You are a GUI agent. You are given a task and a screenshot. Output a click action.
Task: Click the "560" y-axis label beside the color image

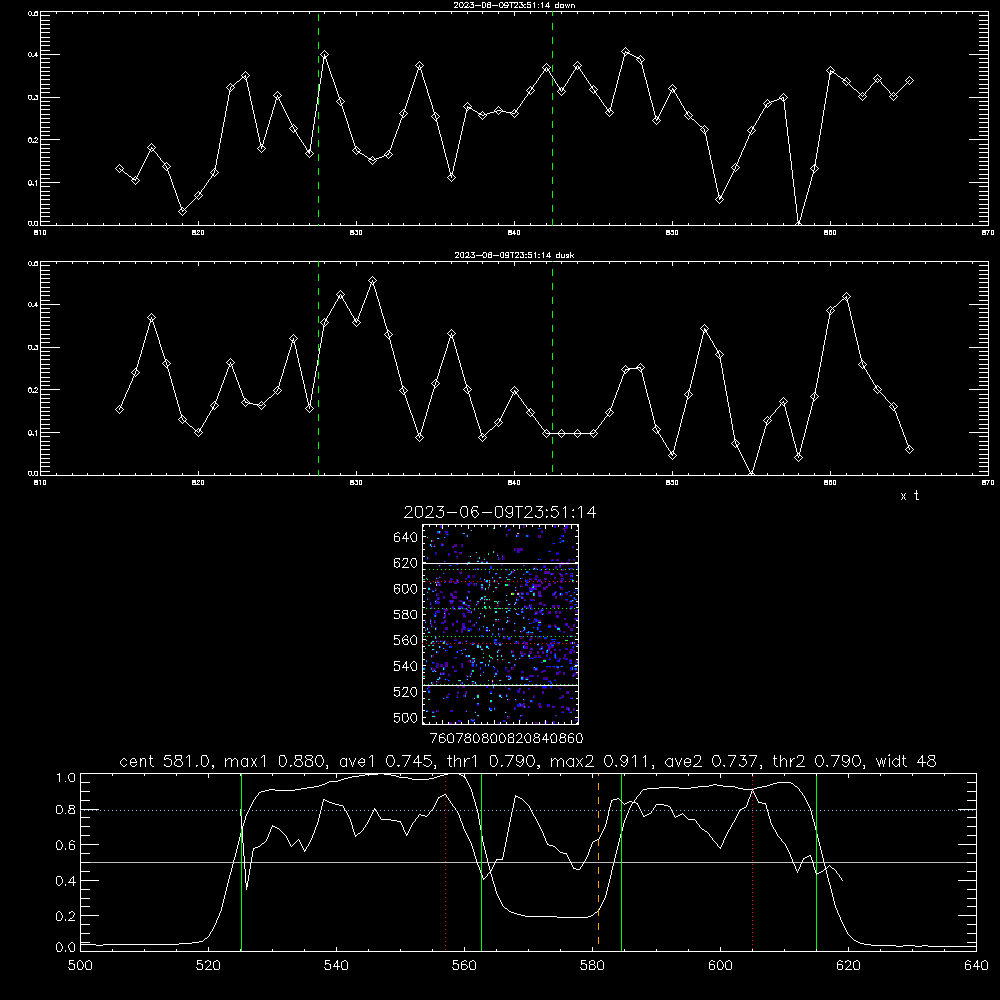tap(406, 640)
